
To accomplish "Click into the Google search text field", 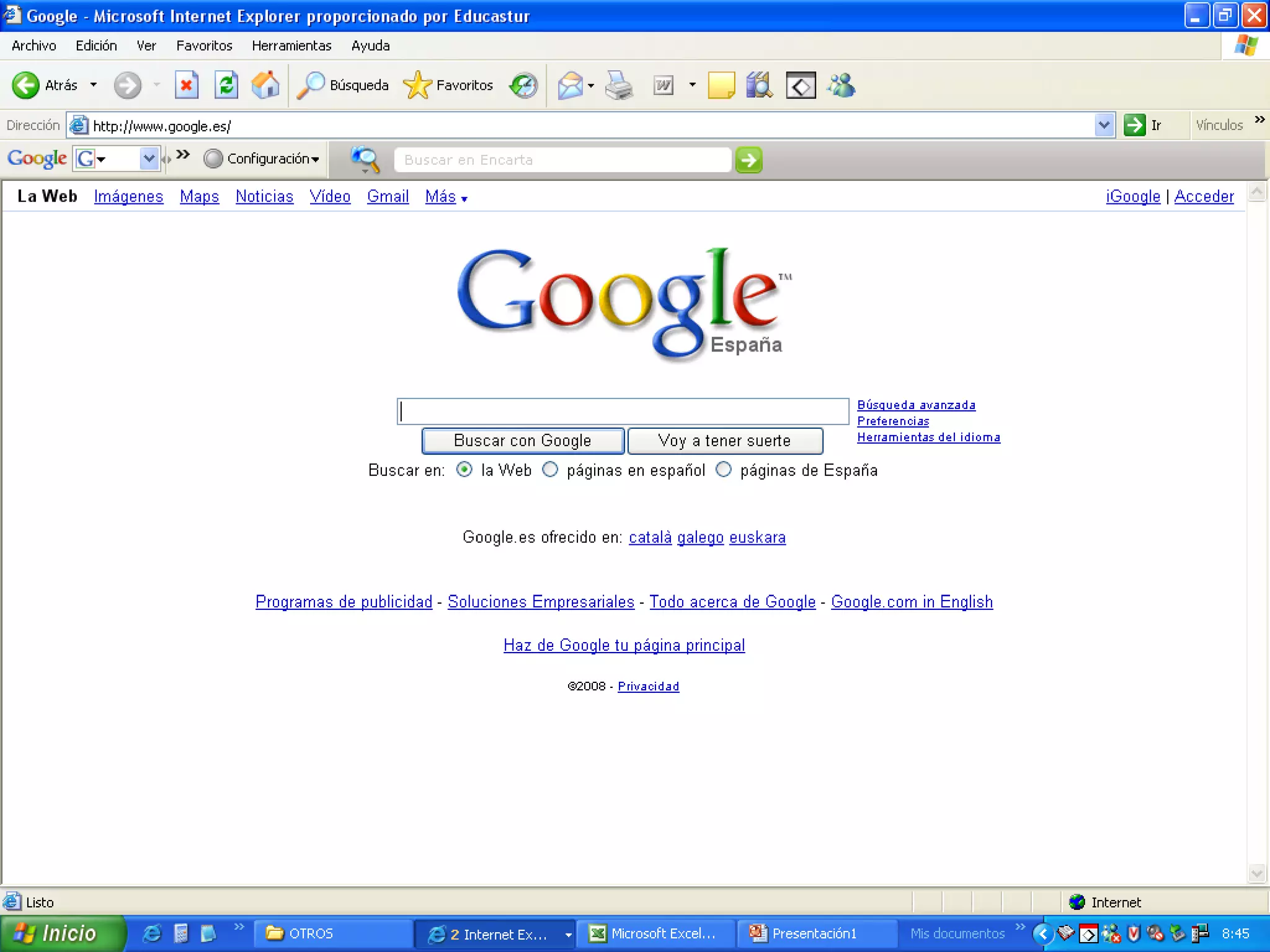I will pyautogui.click(x=623, y=412).
